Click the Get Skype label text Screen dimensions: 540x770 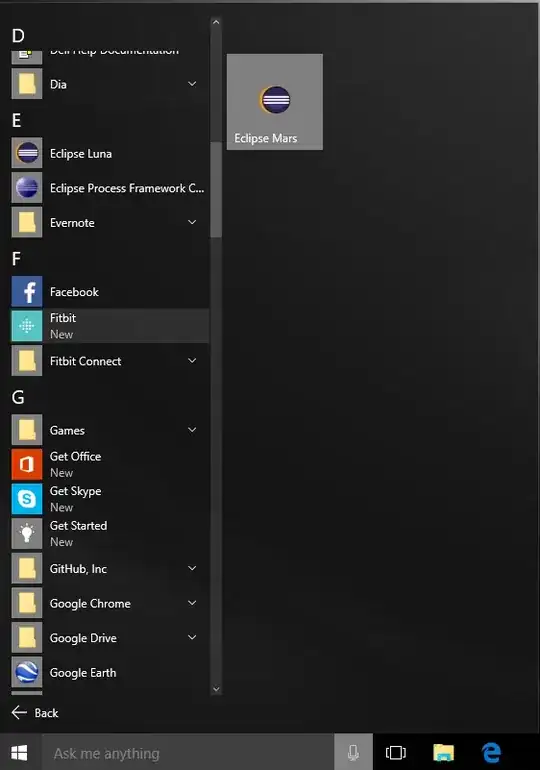[76, 491]
